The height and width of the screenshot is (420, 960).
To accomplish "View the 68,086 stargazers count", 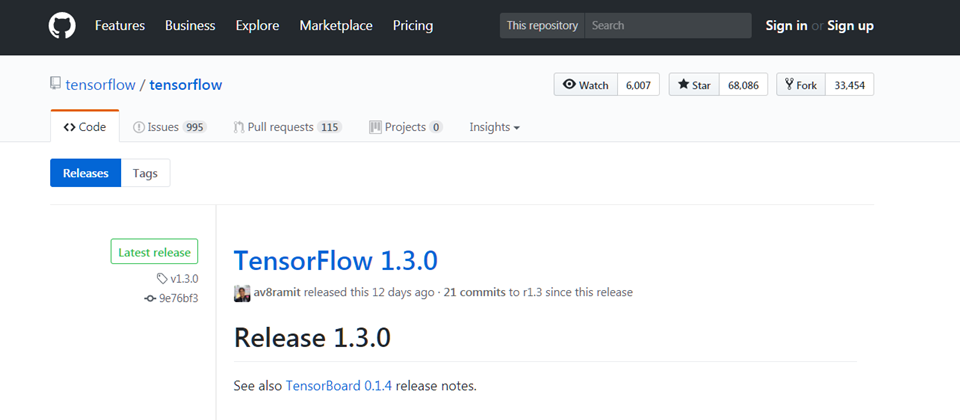I will [743, 85].
